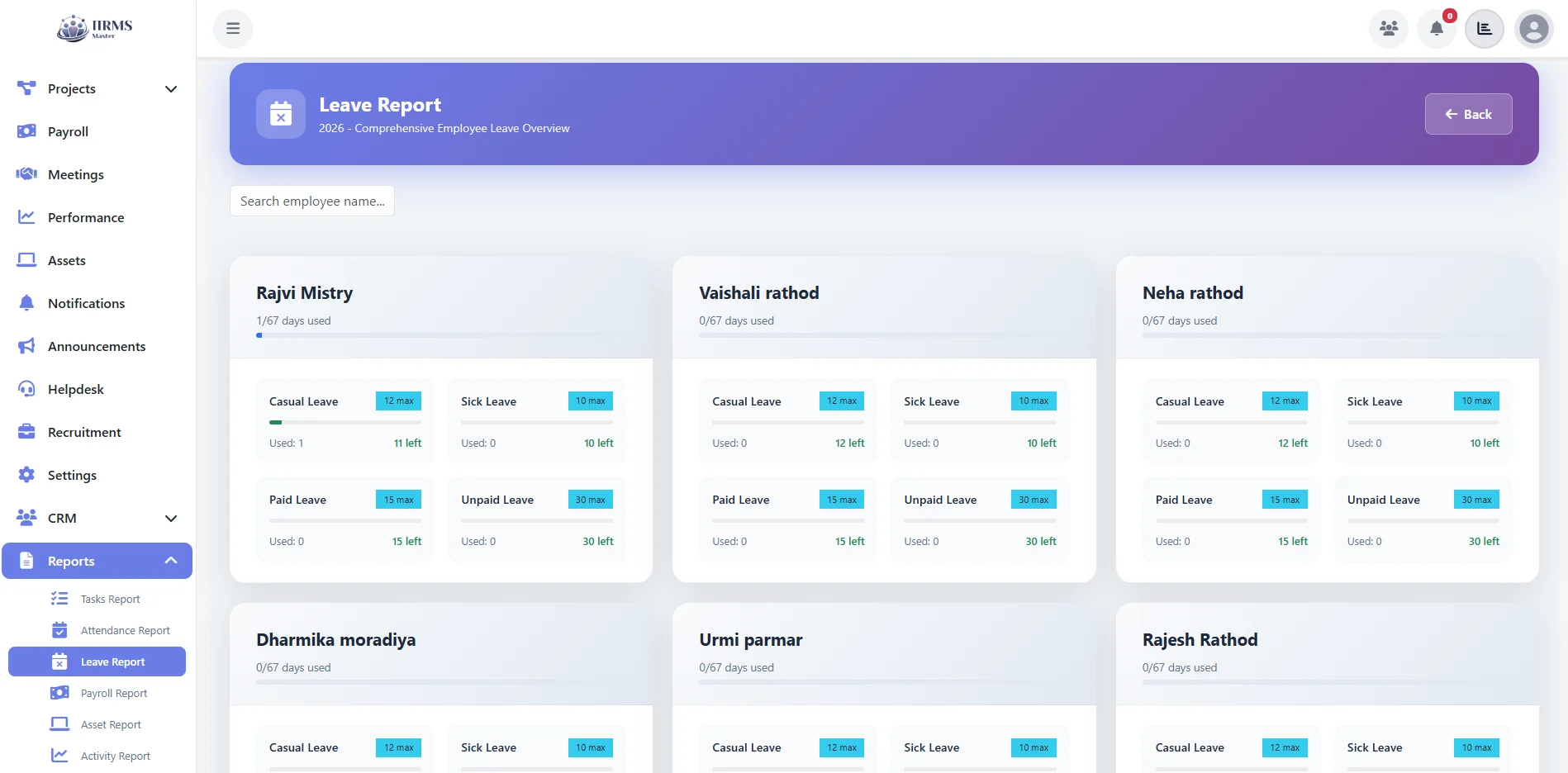Click Rajvi Mistry's days used progress bar

click(x=441, y=335)
